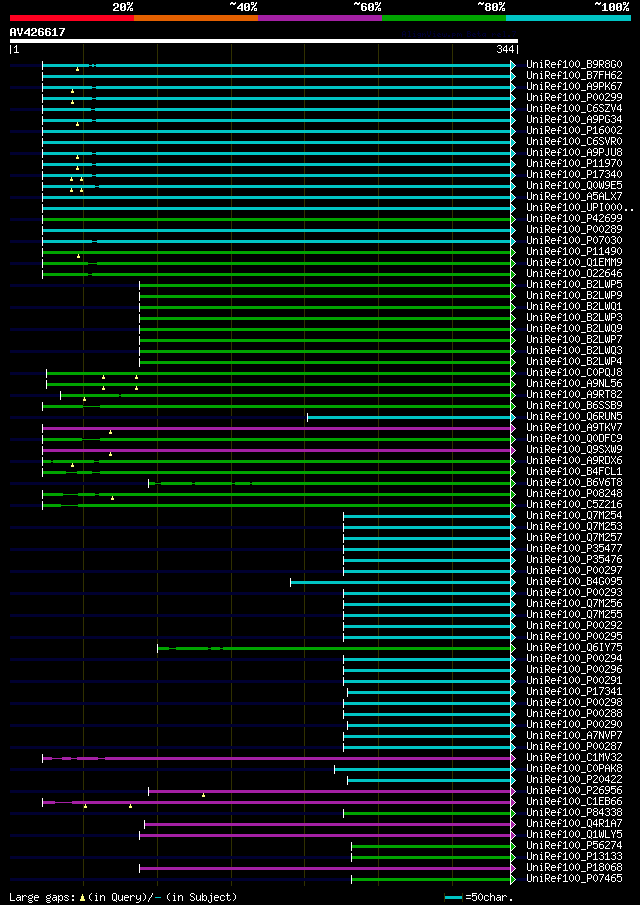The image size is (640, 905).
Task: Click the green ~80% identity legend segment
Action: point(444,18)
